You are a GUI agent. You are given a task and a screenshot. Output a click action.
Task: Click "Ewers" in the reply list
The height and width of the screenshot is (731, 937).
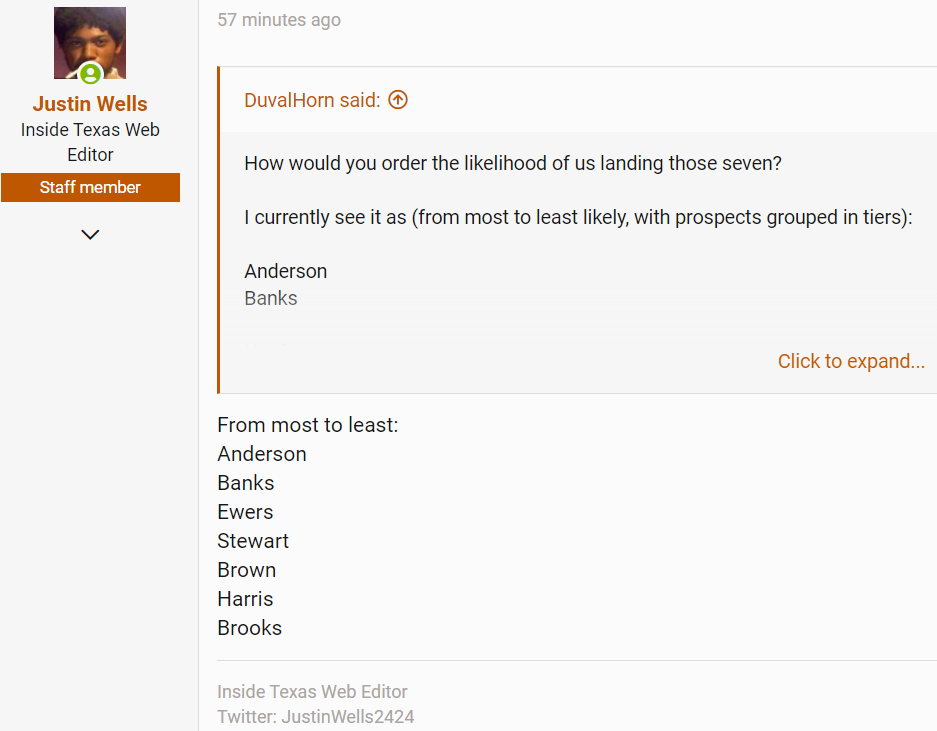(245, 512)
